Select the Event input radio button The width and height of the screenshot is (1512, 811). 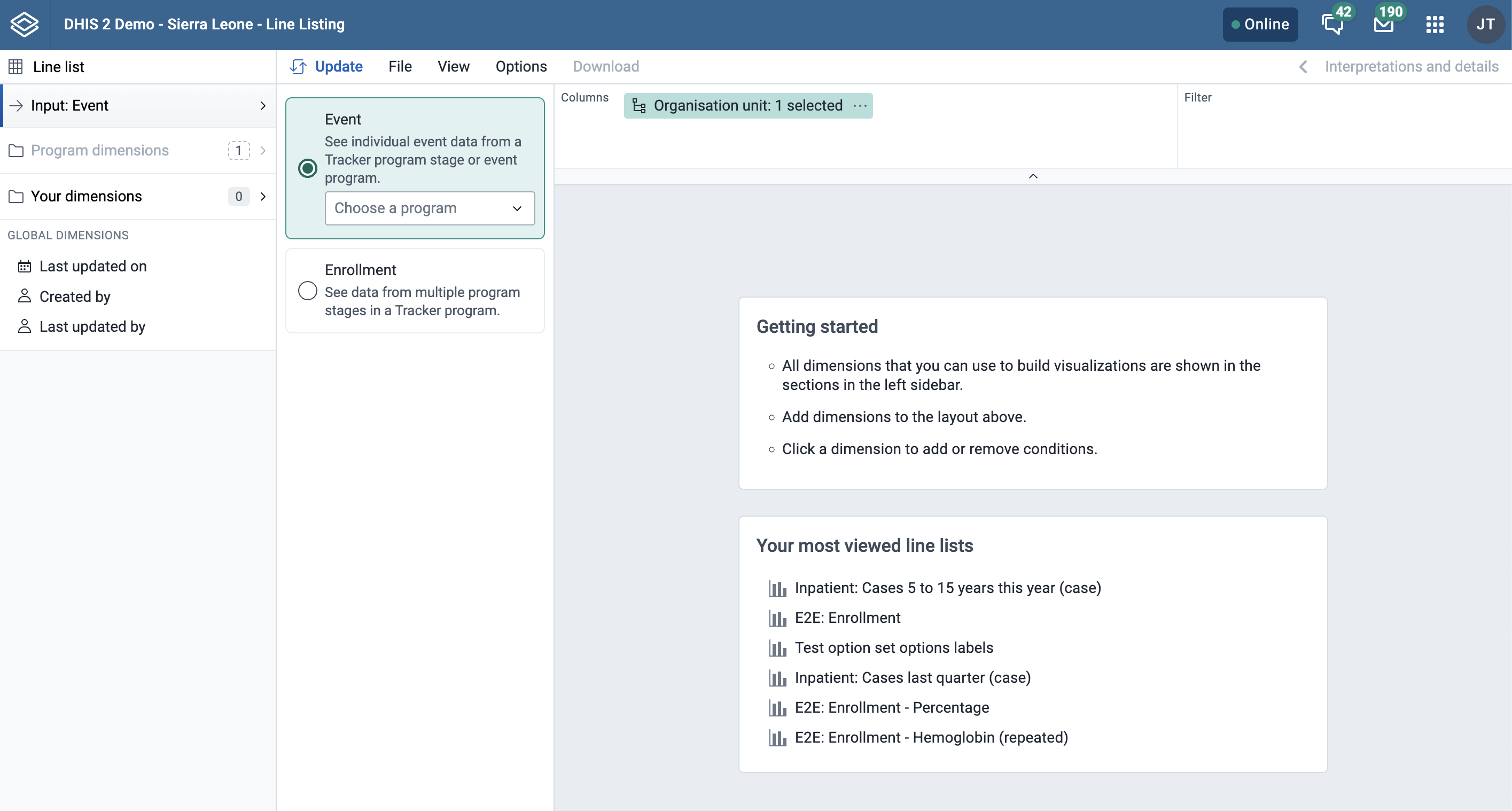308,168
